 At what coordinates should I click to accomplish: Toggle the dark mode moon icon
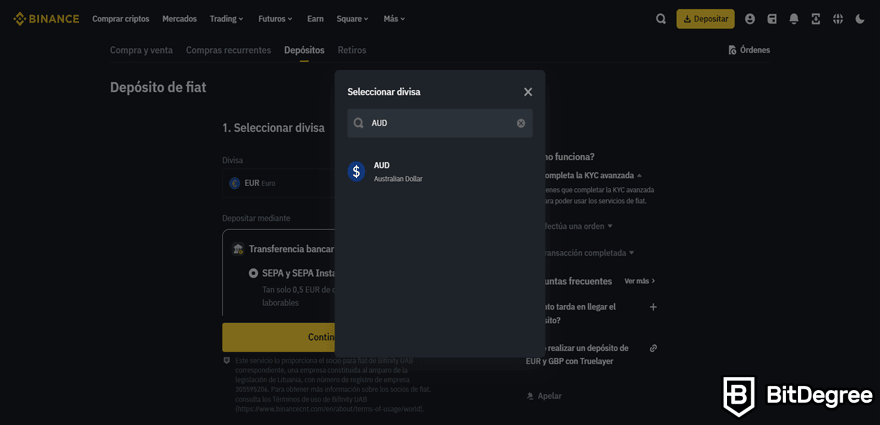[860, 19]
